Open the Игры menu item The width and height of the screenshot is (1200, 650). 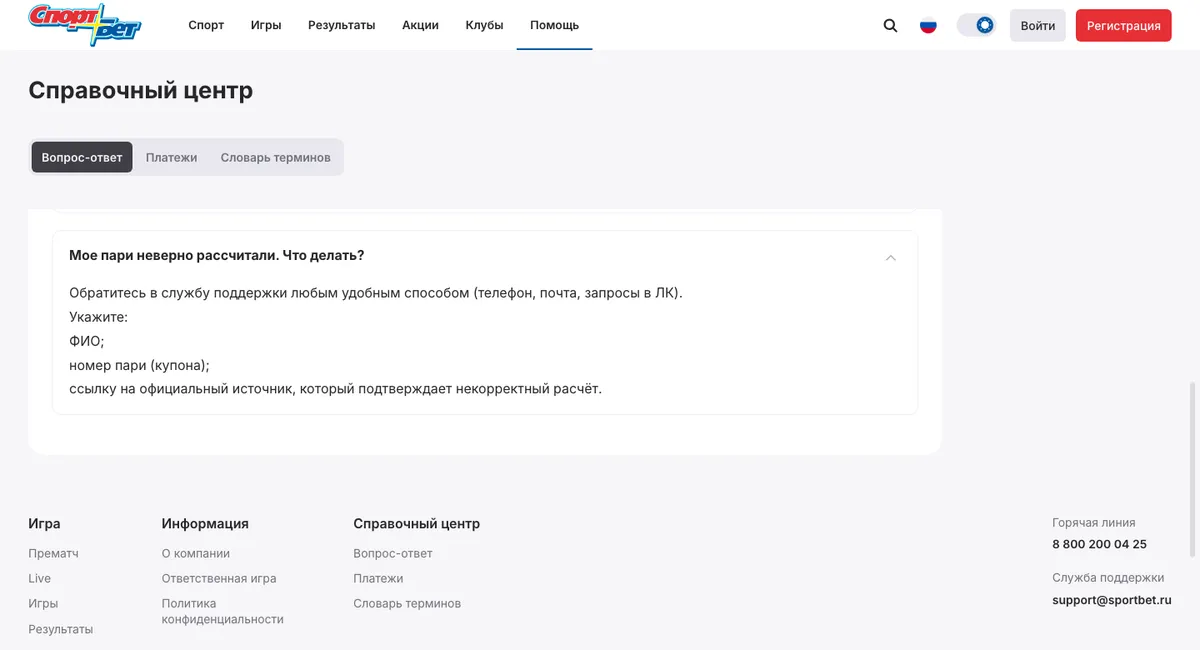tap(266, 25)
